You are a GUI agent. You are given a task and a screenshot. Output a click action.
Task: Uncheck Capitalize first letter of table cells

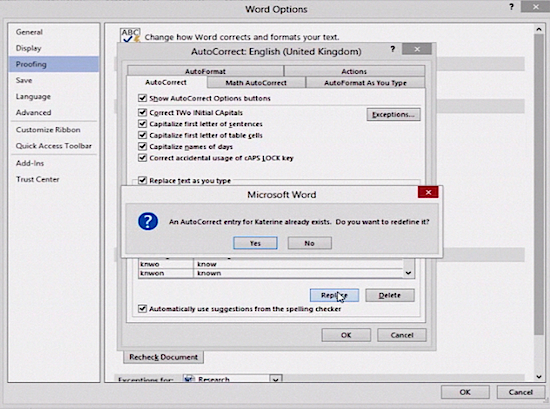(142, 135)
